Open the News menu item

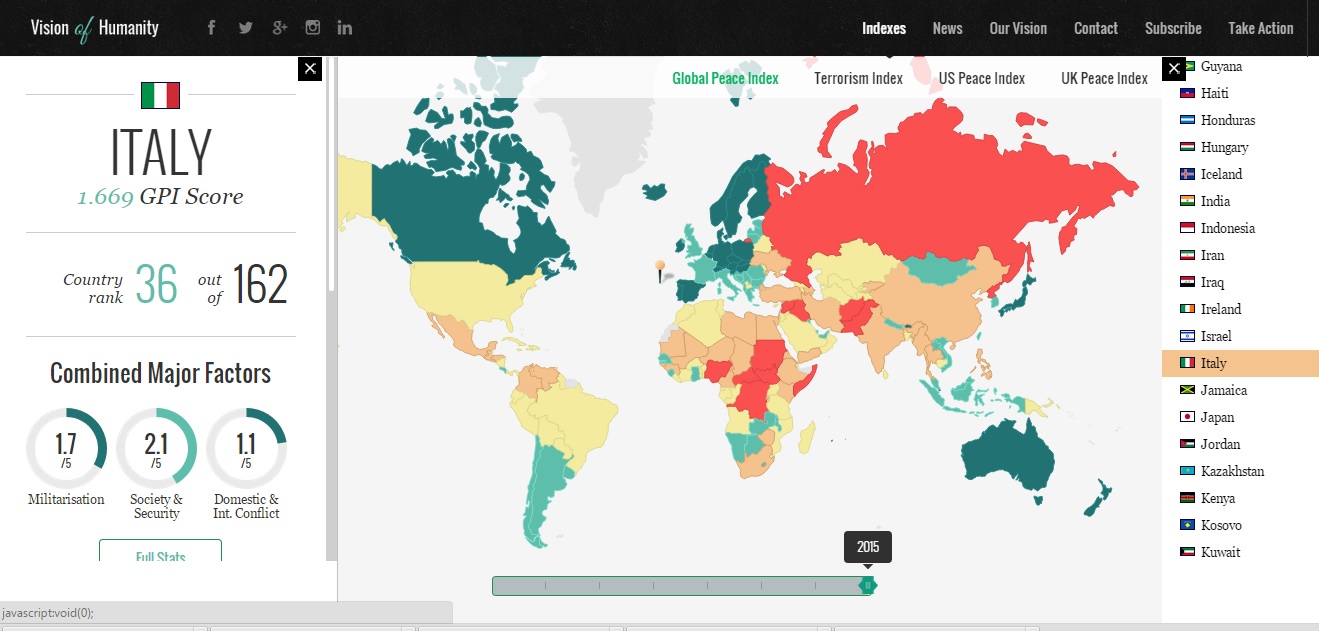[x=947, y=28]
